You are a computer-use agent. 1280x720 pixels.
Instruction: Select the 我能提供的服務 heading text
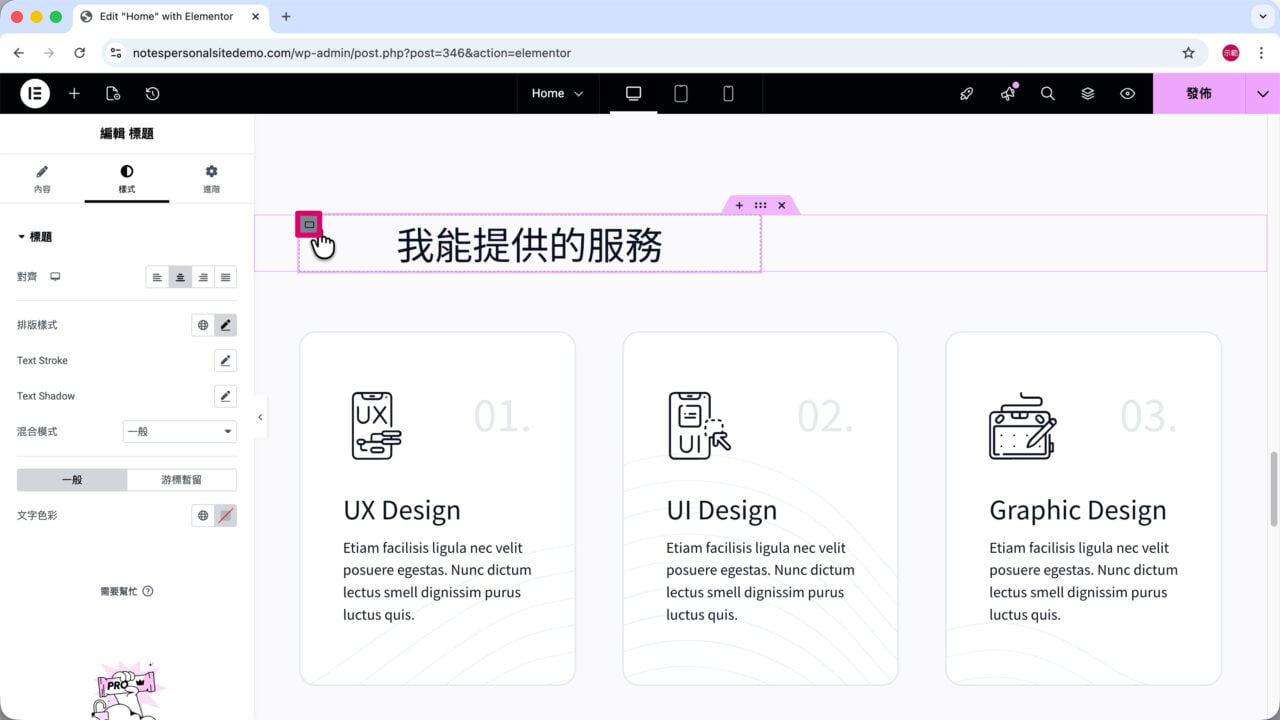tap(530, 245)
